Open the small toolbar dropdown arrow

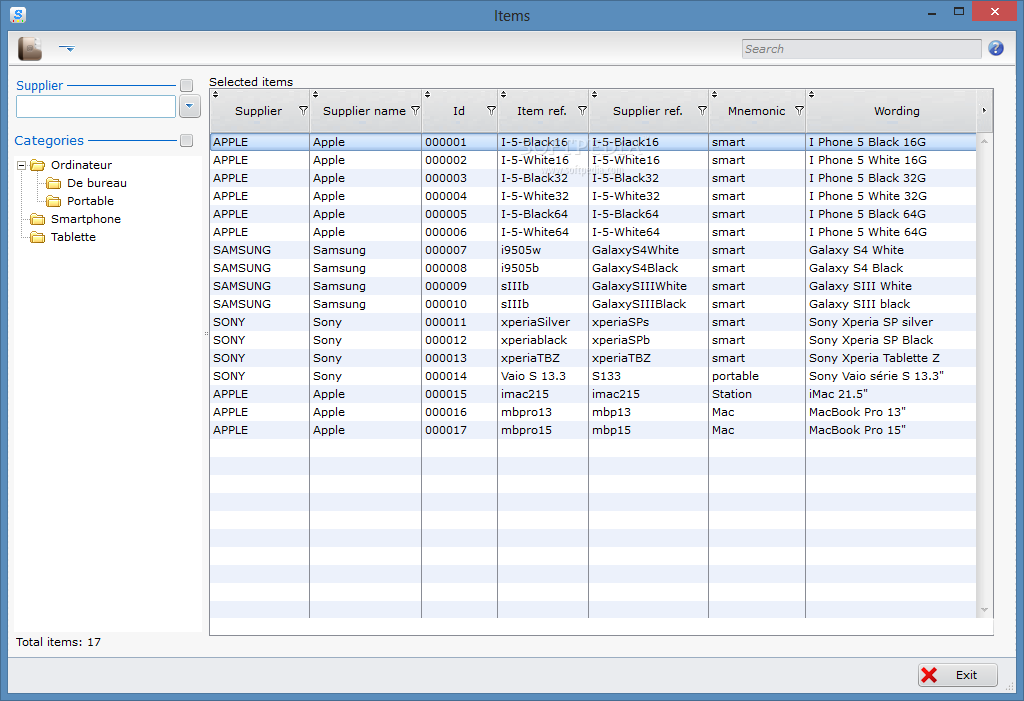(67, 48)
